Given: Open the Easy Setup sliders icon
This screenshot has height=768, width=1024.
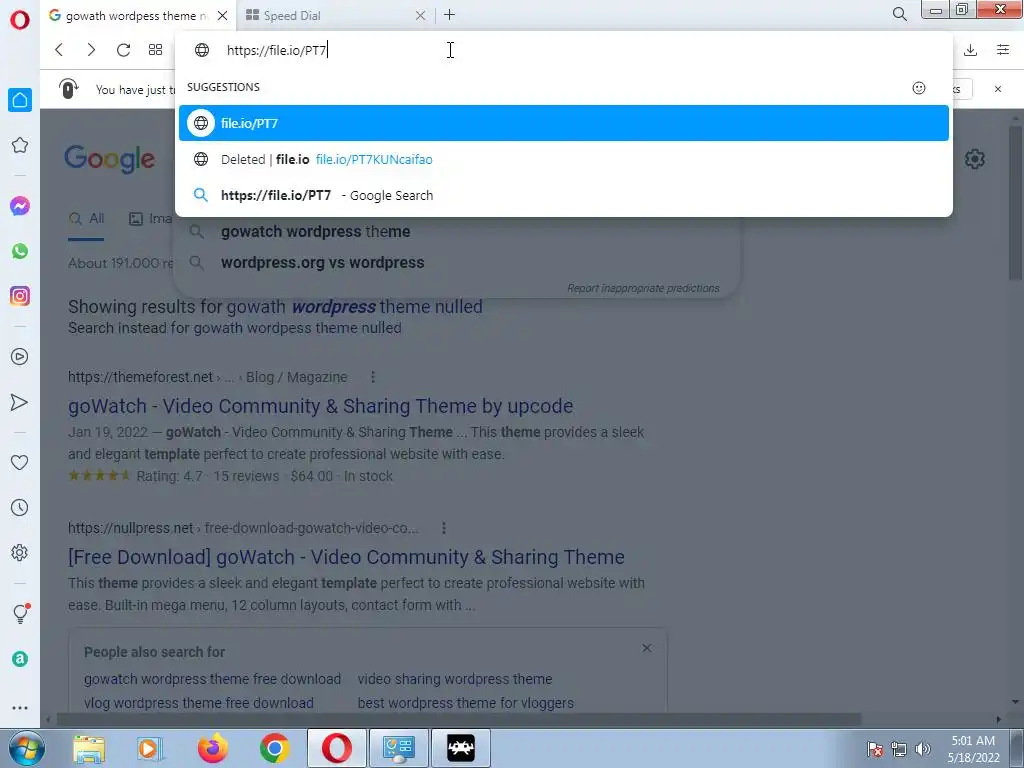Looking at the screenshot, I should click(x=1003, y=50).
